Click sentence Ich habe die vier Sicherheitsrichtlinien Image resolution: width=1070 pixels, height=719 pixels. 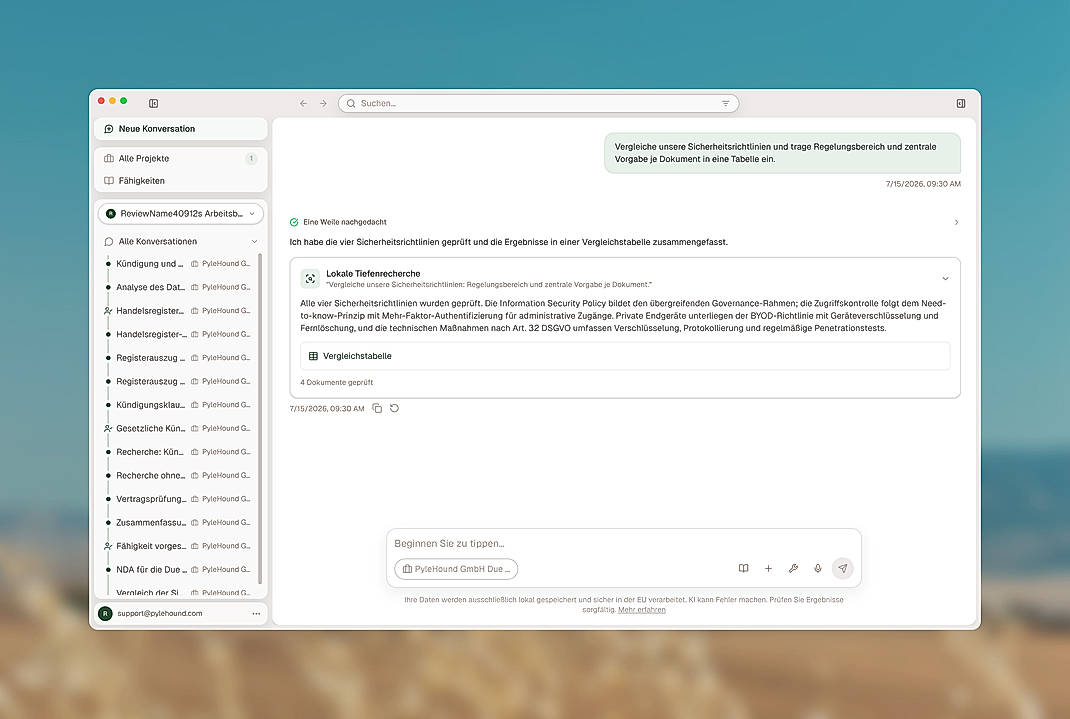(508, 242)
